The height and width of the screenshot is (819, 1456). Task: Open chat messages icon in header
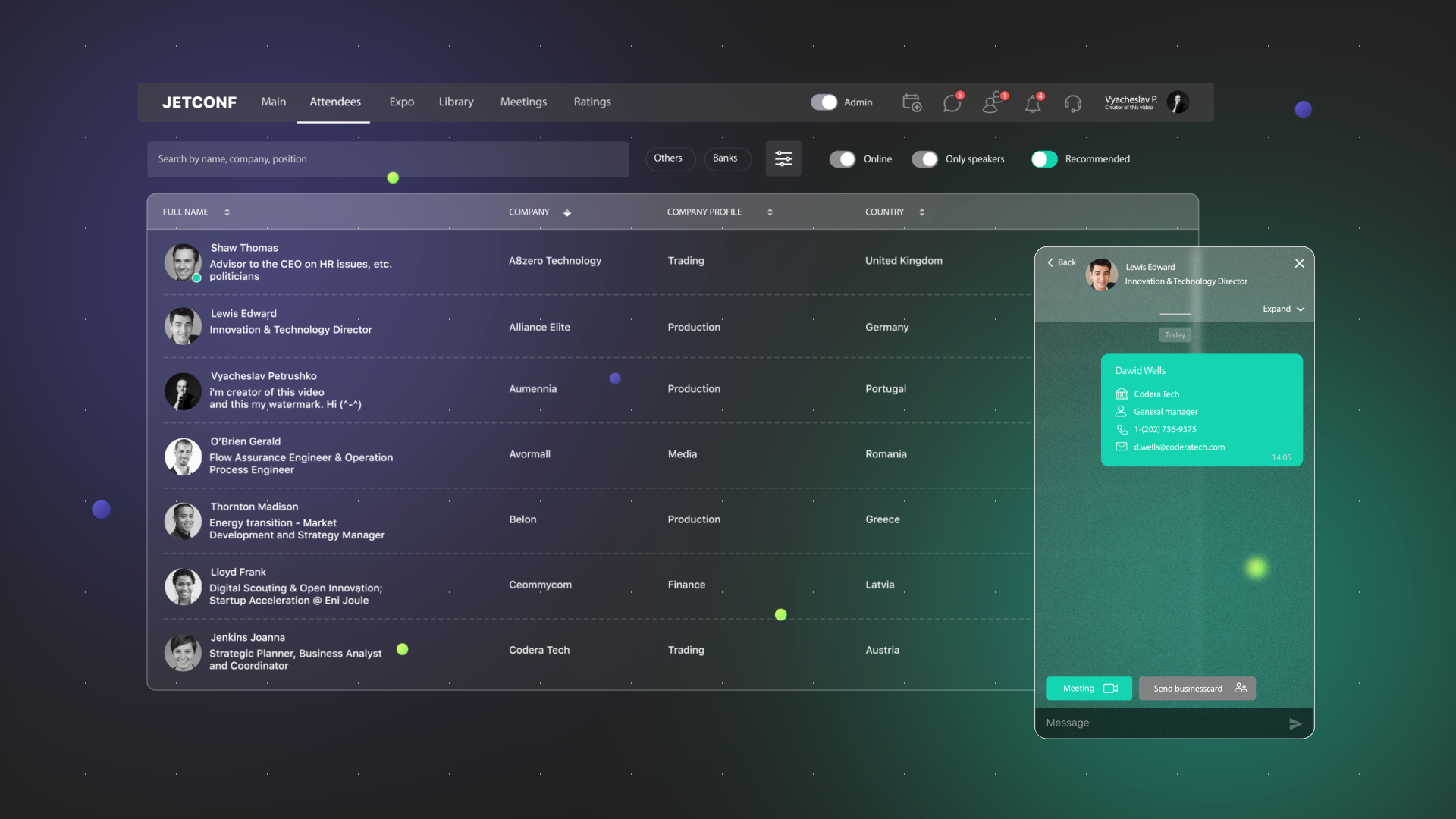pos(952,102)
